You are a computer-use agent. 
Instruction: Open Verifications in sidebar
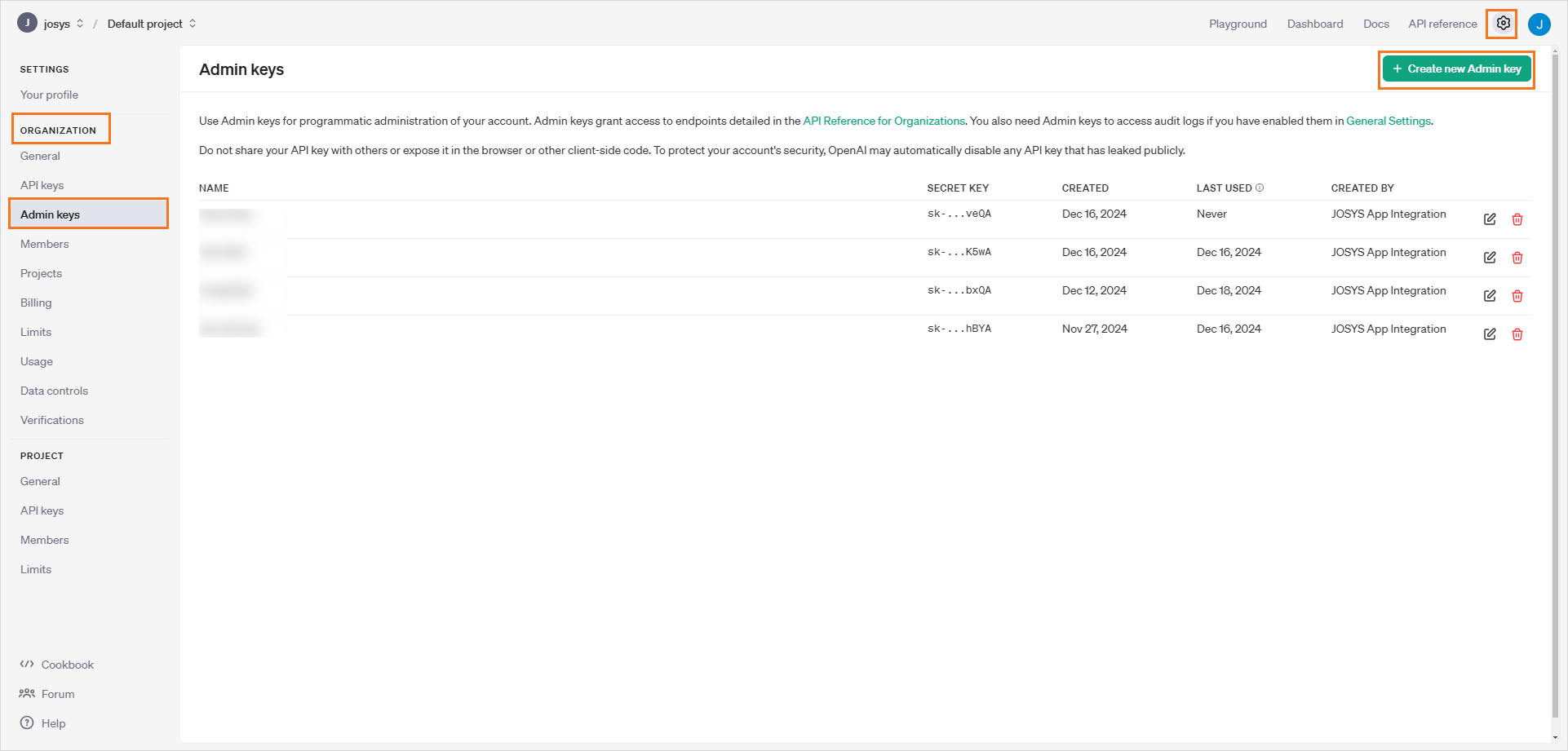[x=52, y=420]
